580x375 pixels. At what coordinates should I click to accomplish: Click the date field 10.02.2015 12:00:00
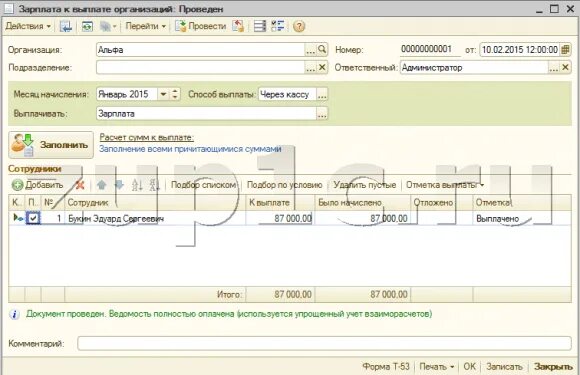point(519,50)
